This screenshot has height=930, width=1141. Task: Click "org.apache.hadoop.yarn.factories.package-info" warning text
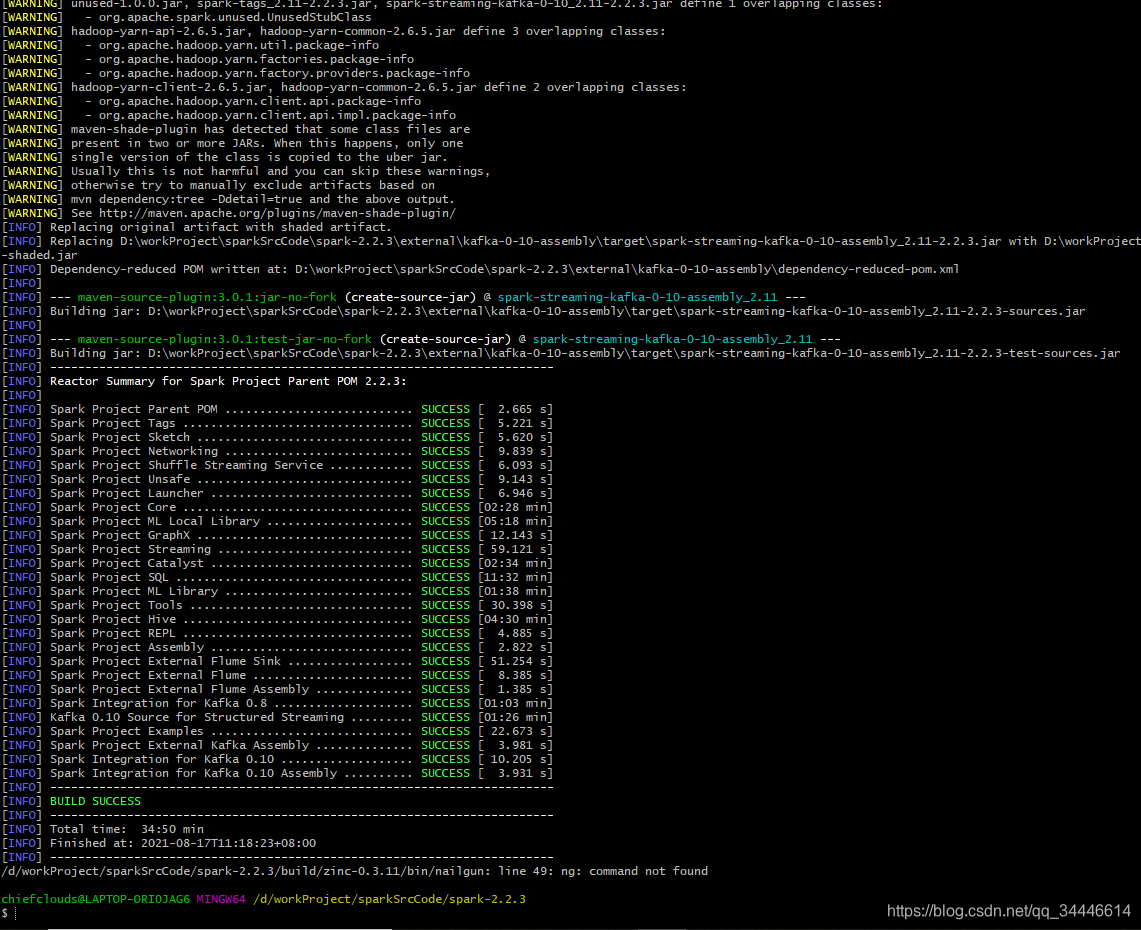(256, 59)
